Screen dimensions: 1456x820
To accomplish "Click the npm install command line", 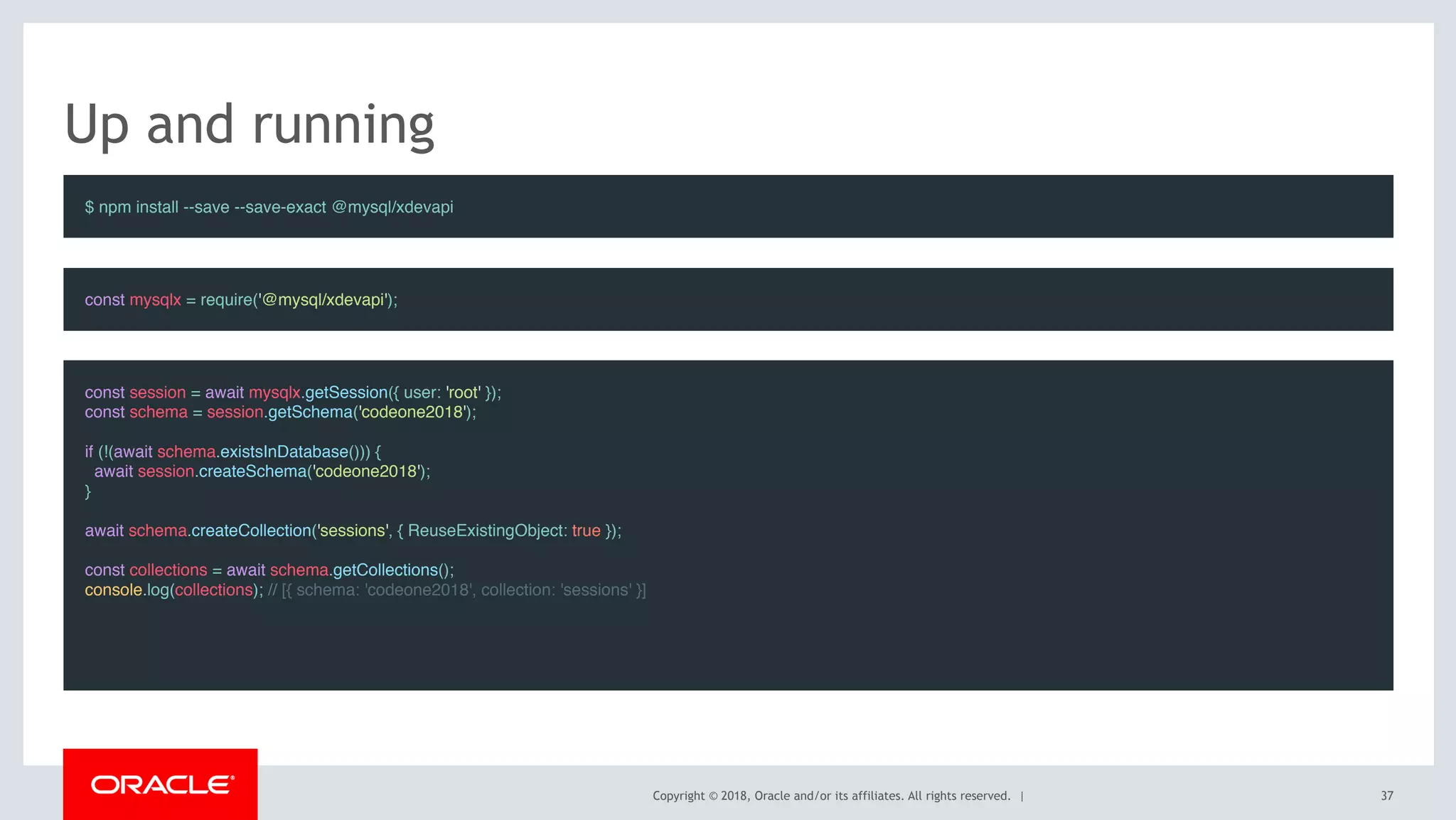I will [269, 207].
